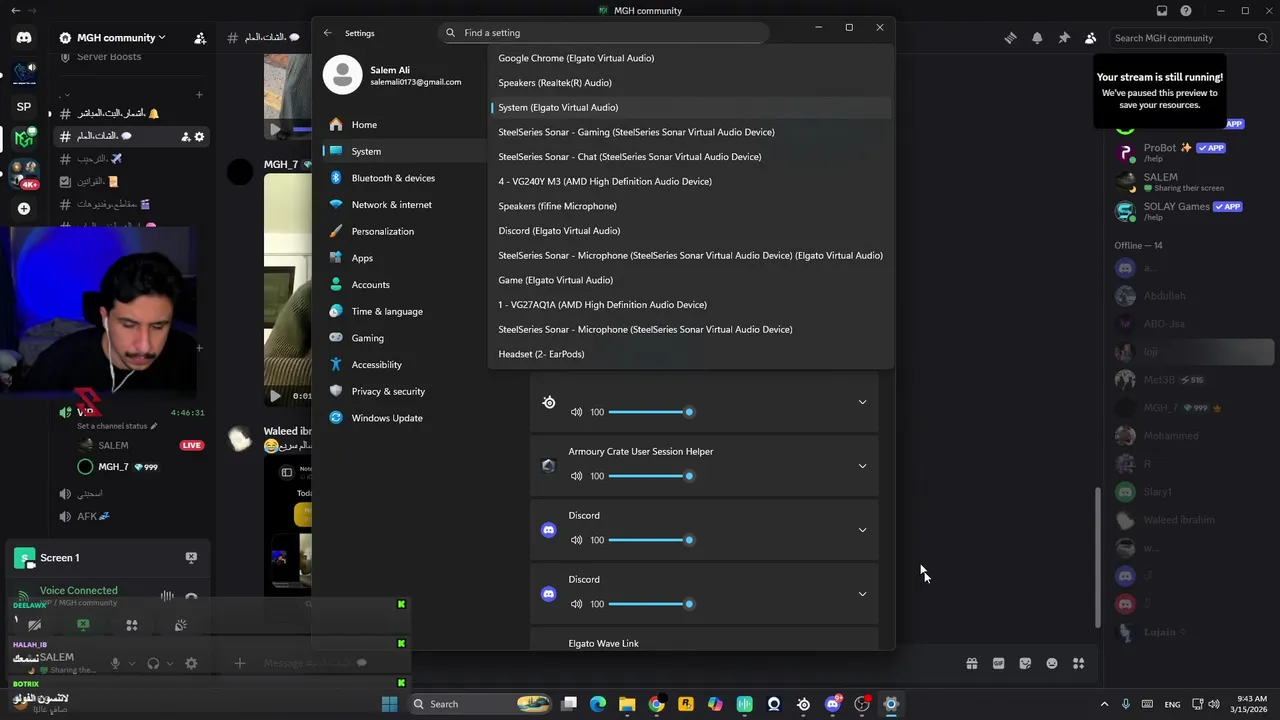Expand the second Discord volume mixer entry
This screenshot has height=720, width=1280.
click(x=862, y=594)
